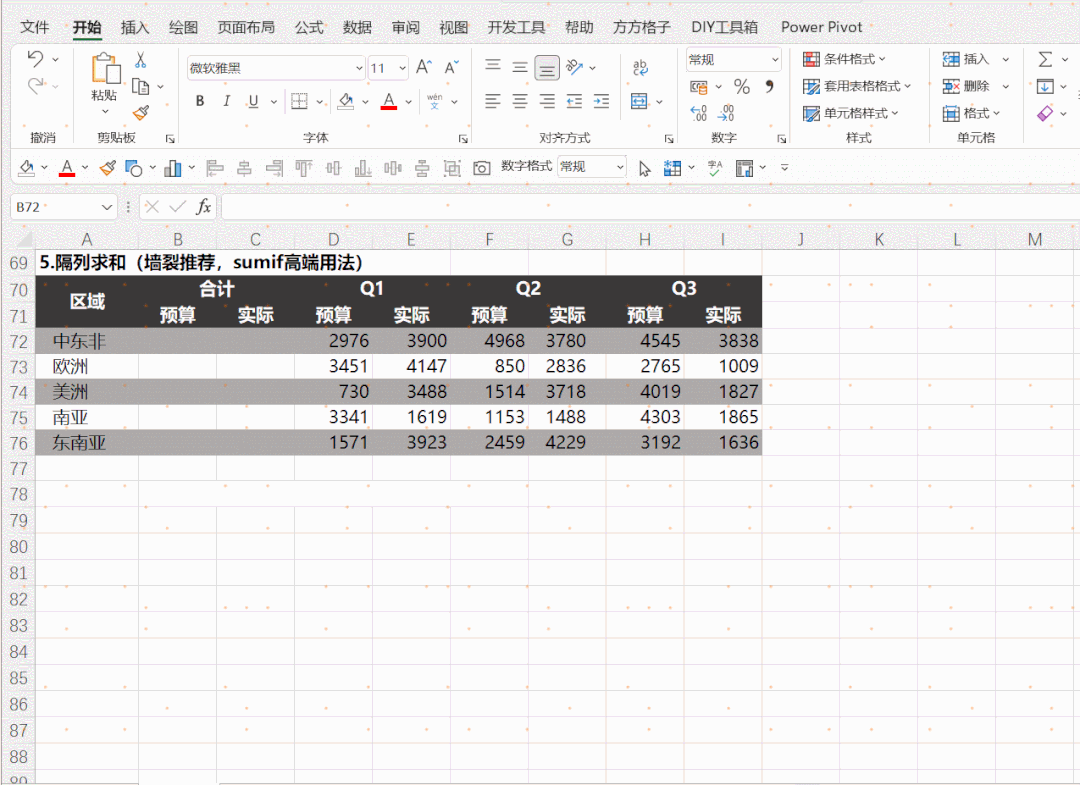Click the Wrap Text icon

[640, 67]
